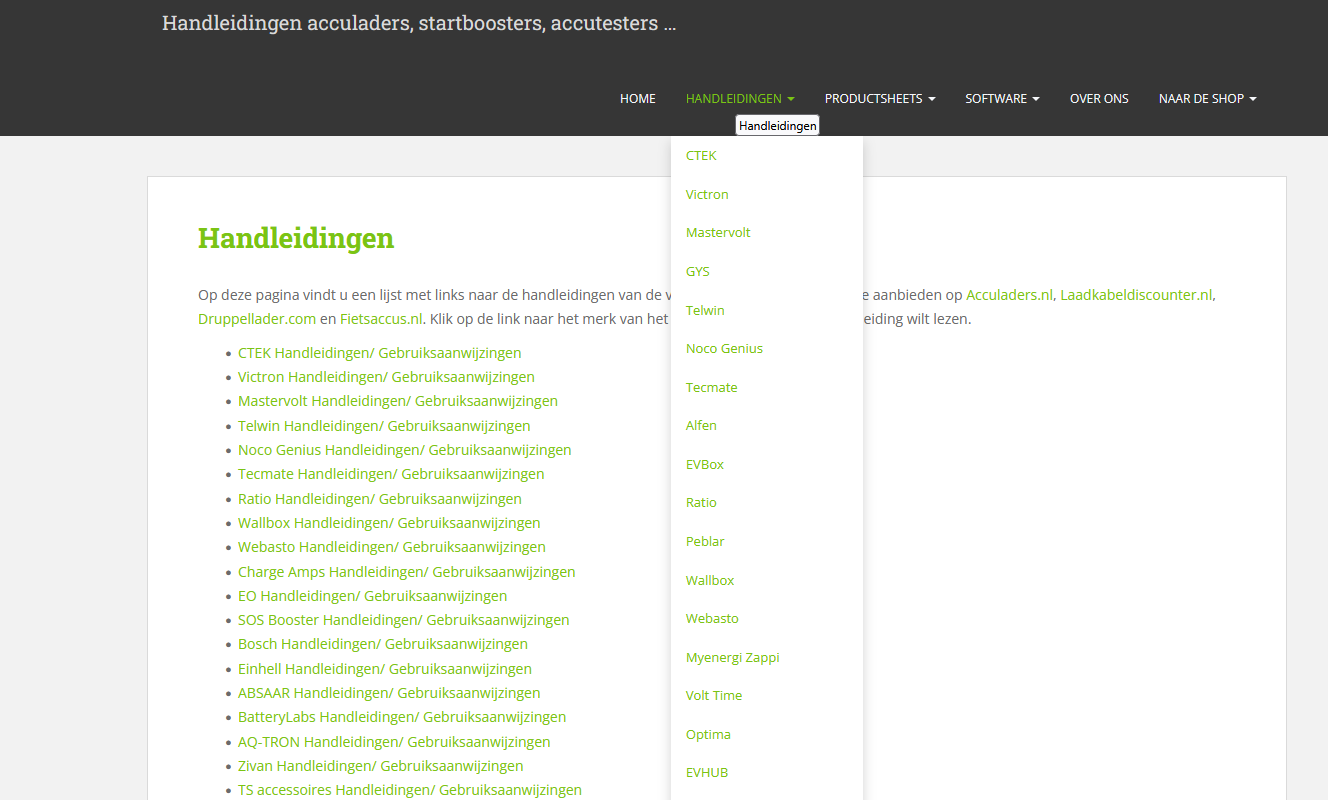Expand the NAAR DE SHOP dropdown
Viewport: 1328px width, 800px height.
click(x=1207, y=99)
